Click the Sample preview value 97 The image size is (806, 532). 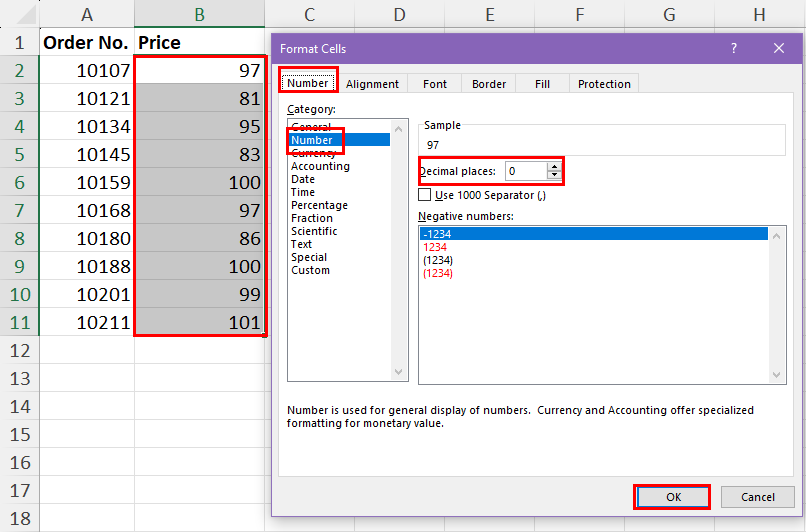(433, 145)
